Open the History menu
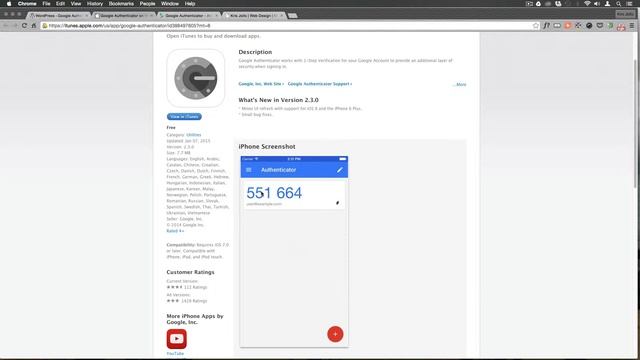This screenshot has width=640, height=360. coord(95,4)
